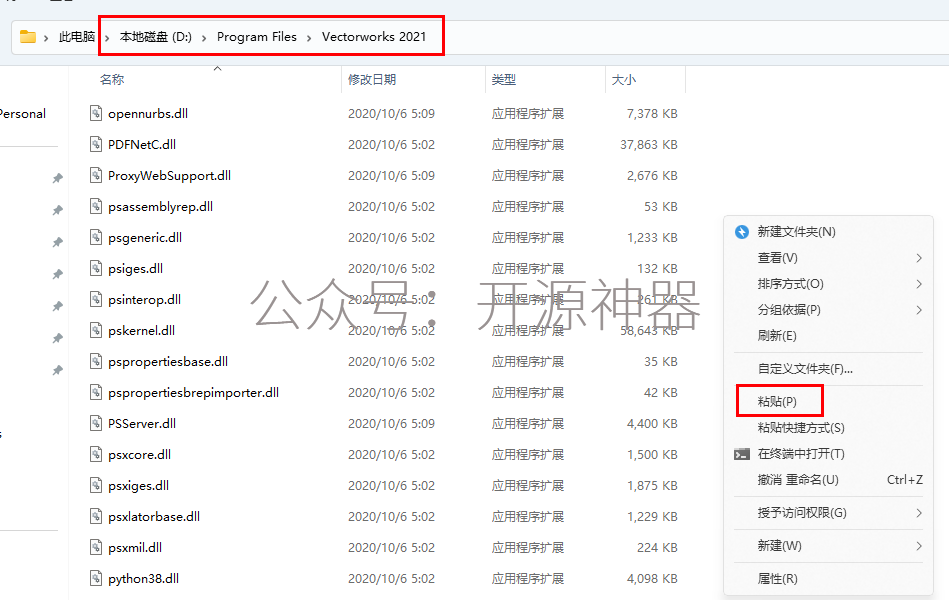Select the file name PSServer.dll

(x=142, y=423)
